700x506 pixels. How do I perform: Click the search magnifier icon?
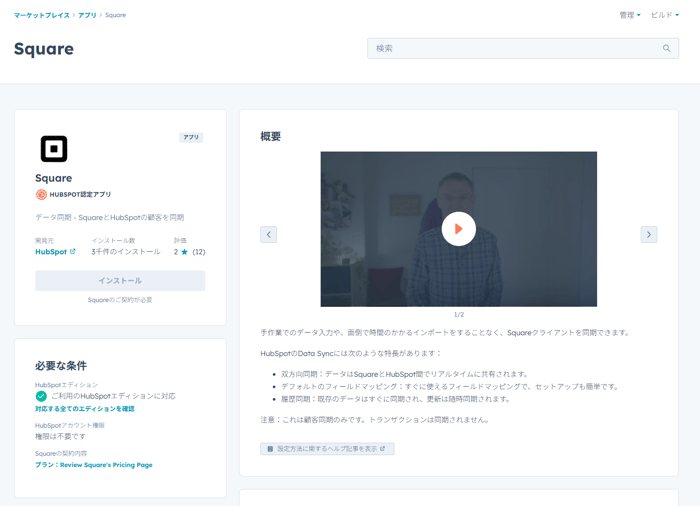click(x=666, y=48)
